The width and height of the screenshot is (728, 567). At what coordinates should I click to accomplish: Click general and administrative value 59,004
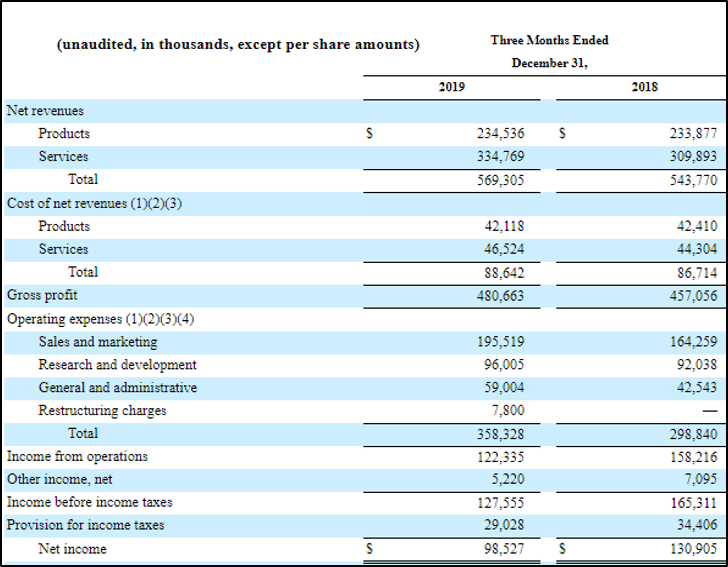tap(504, 387)
